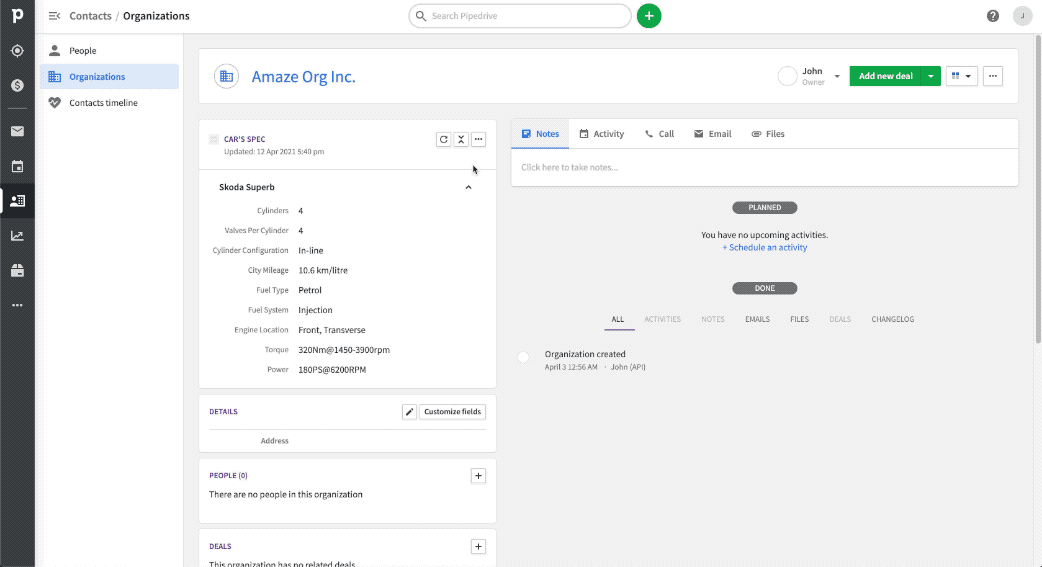
Task: Click the pencil edit icon in Details
Action: coord(409,412)
